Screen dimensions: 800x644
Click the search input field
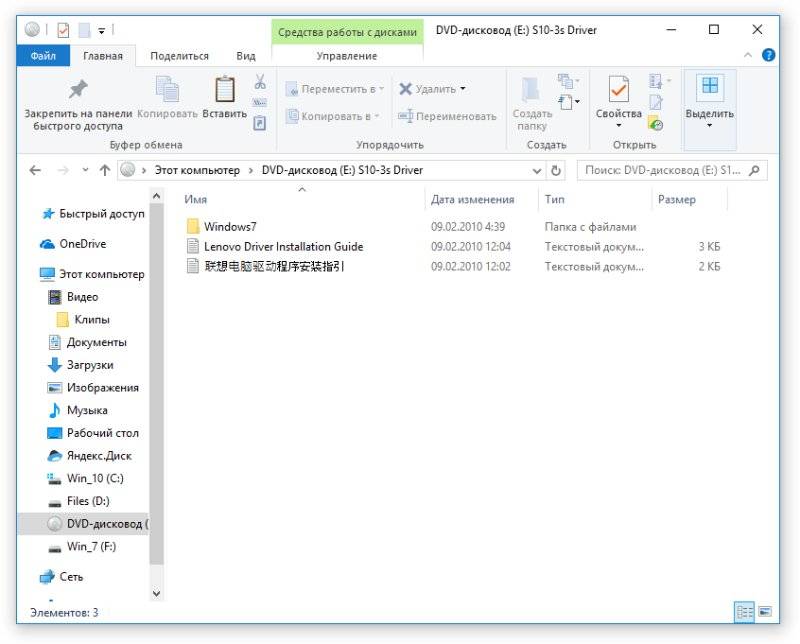(663, 170)
